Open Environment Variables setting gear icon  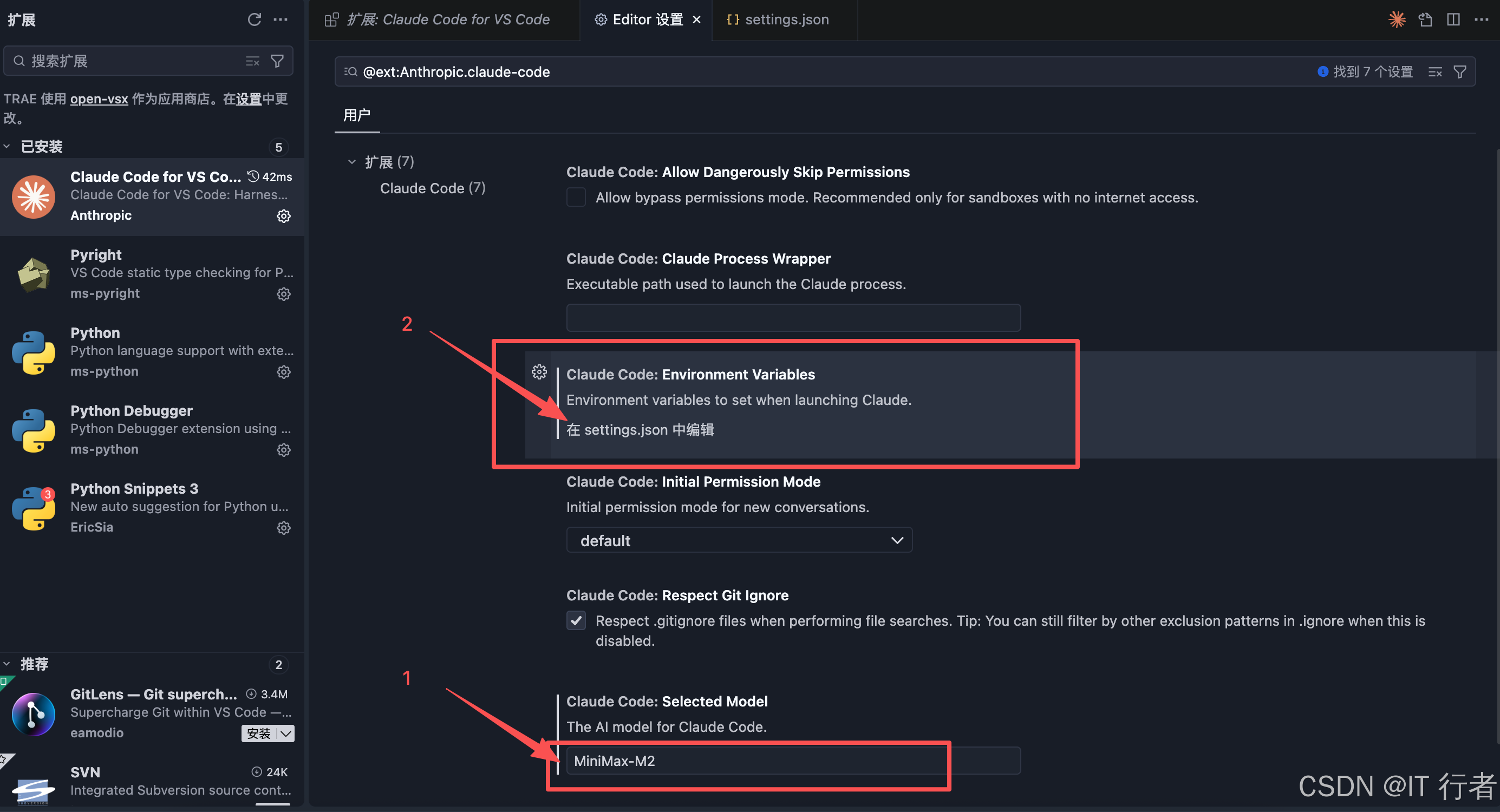(539, 371)
